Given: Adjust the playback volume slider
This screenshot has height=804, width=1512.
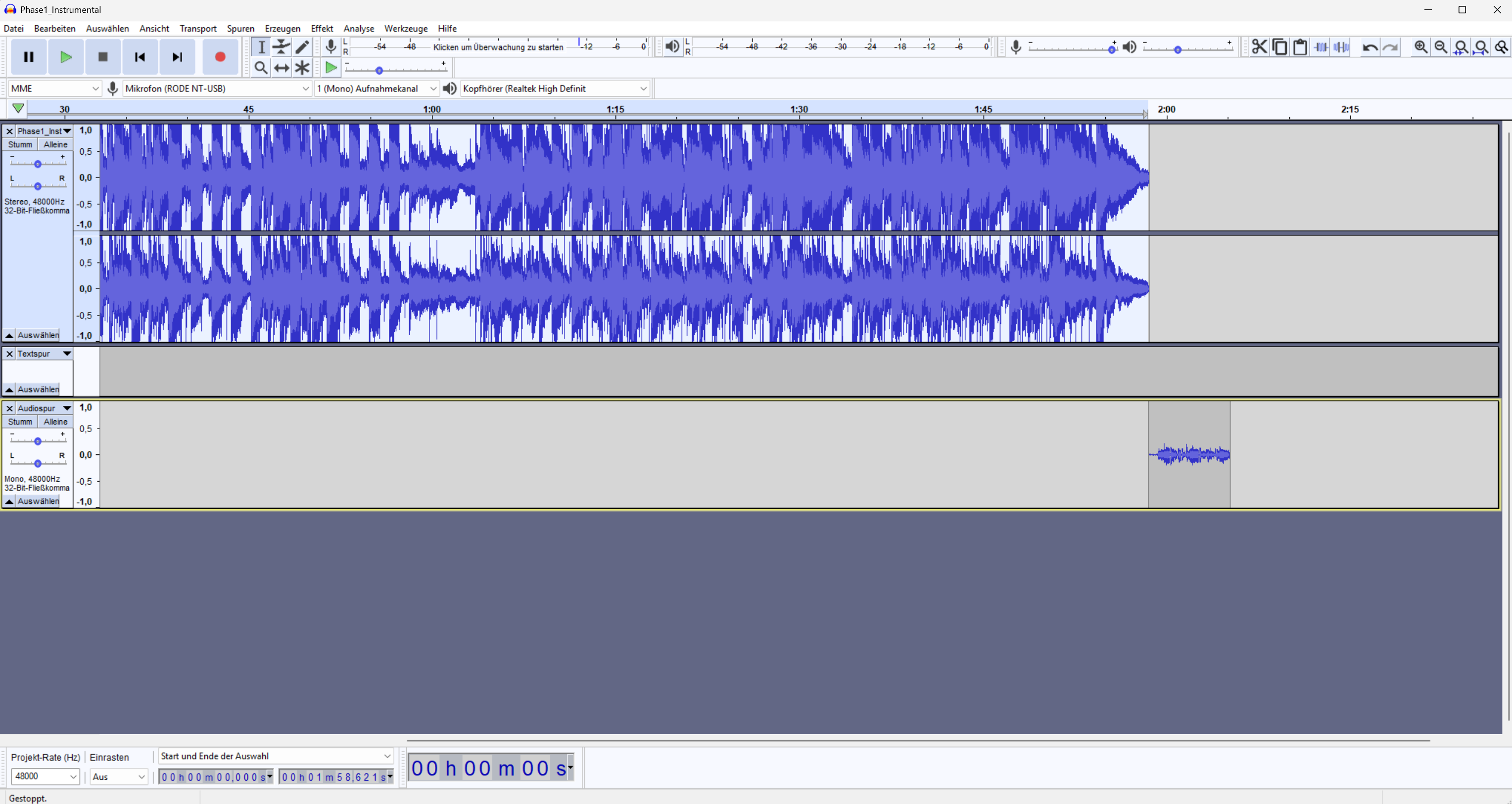Looking at the screenshot, I should pyautogui.click(x=1177, y=50).
